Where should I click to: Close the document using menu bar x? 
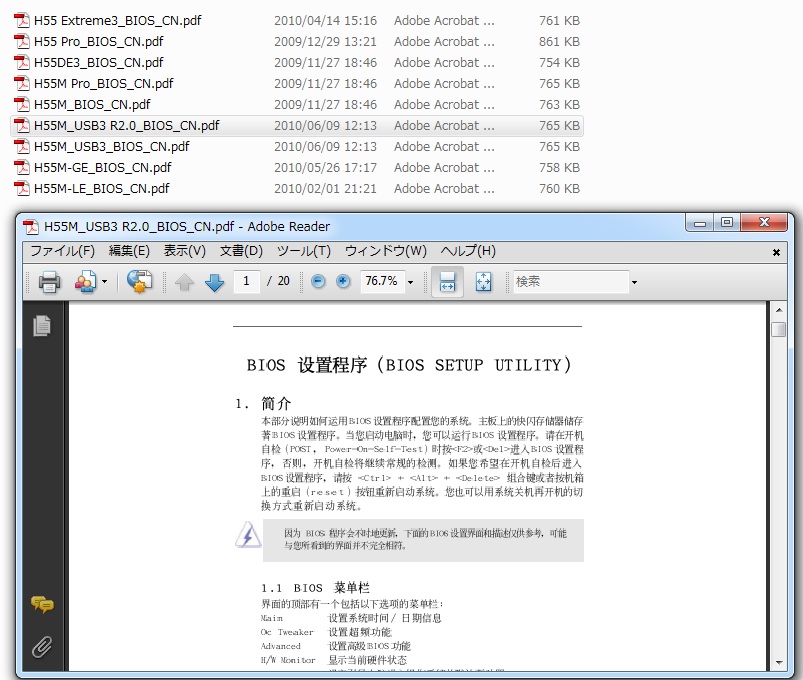click(x=776, y=252)
